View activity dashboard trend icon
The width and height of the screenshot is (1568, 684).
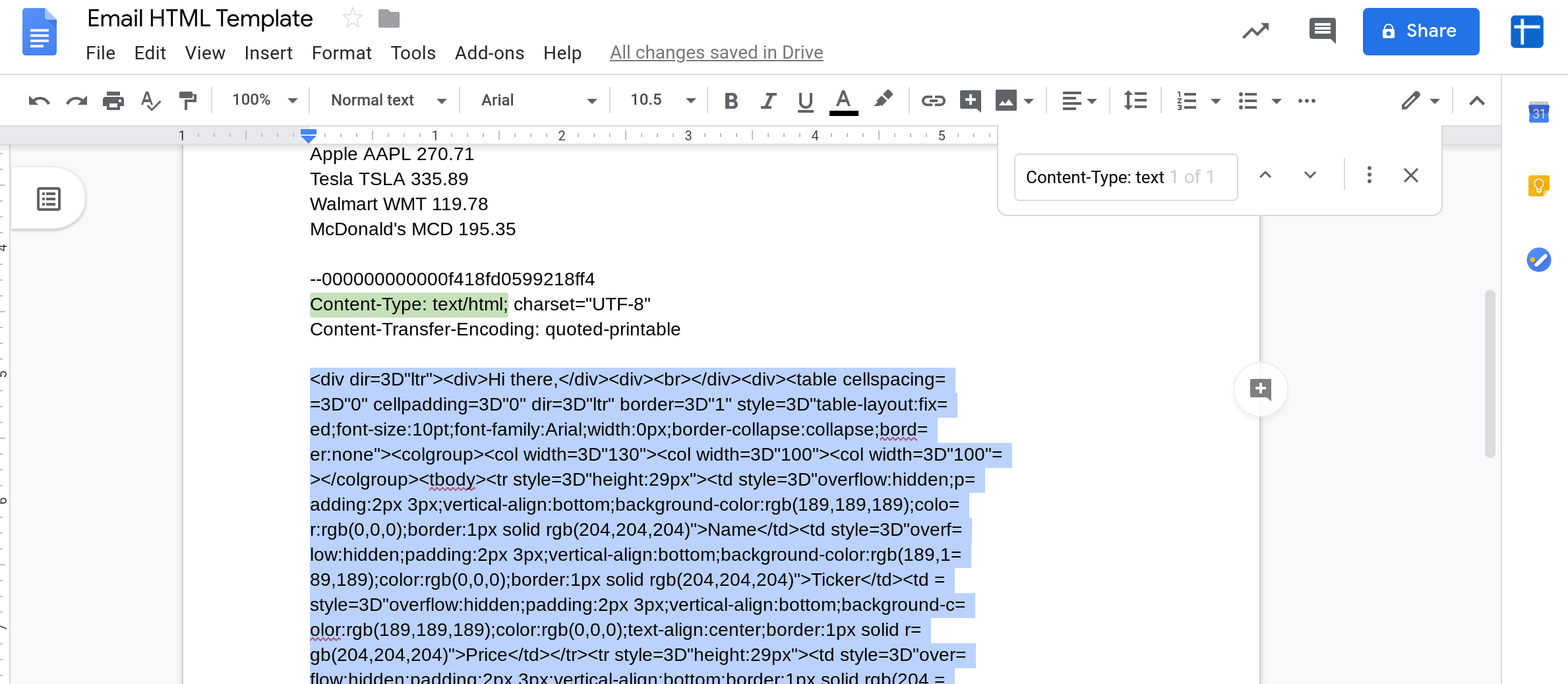tap(1255, 30)
